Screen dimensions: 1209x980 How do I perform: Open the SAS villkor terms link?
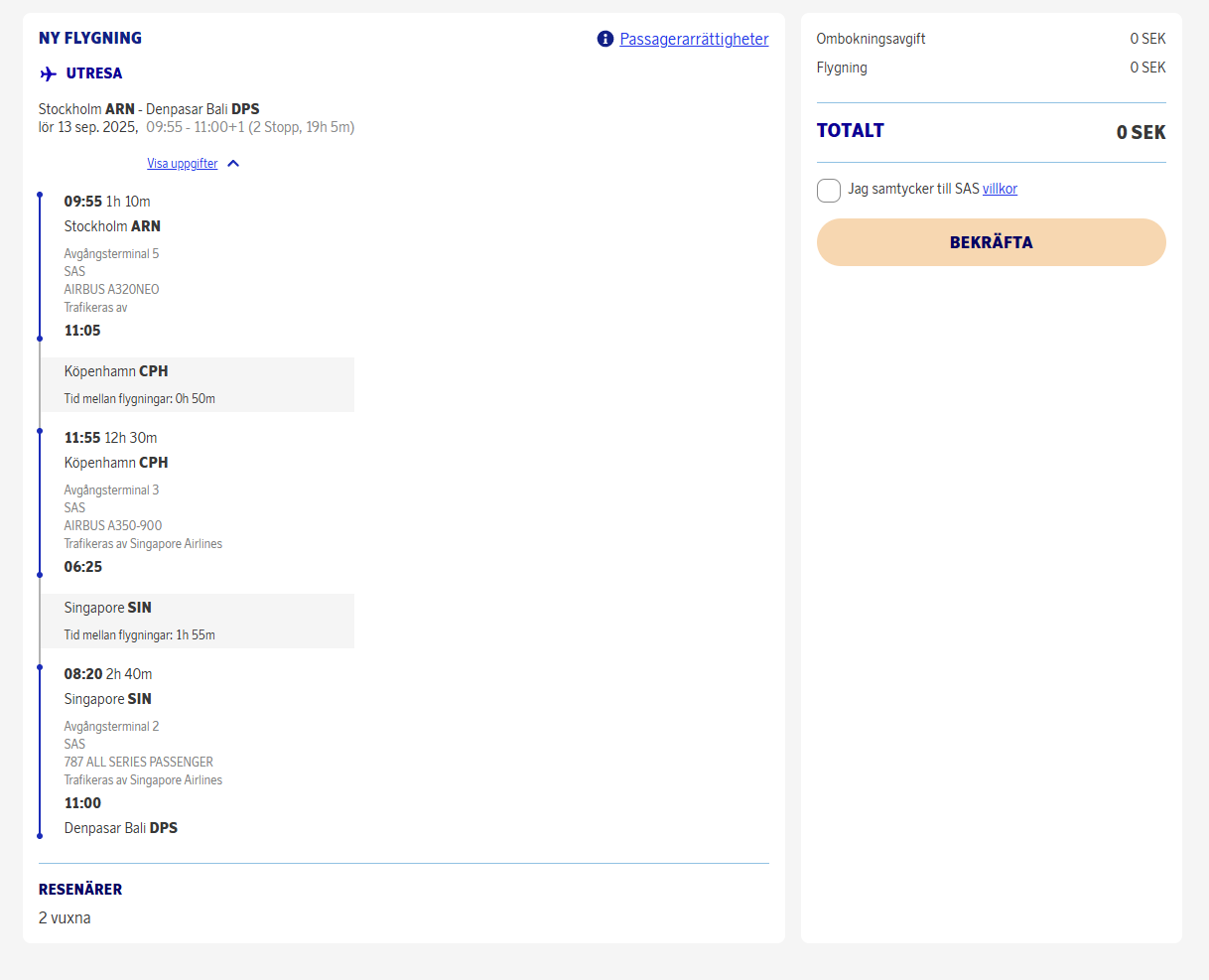(x=1000, y=189)
